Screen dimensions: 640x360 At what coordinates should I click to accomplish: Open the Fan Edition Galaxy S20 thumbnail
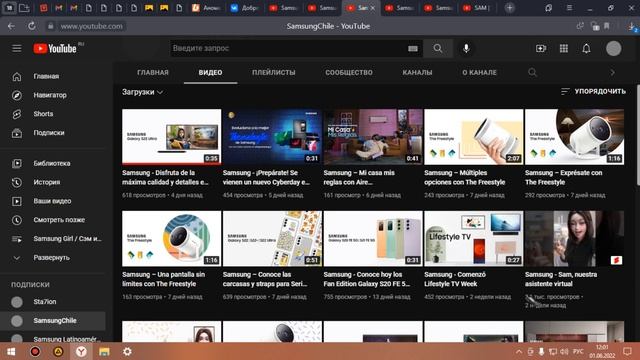373,239
